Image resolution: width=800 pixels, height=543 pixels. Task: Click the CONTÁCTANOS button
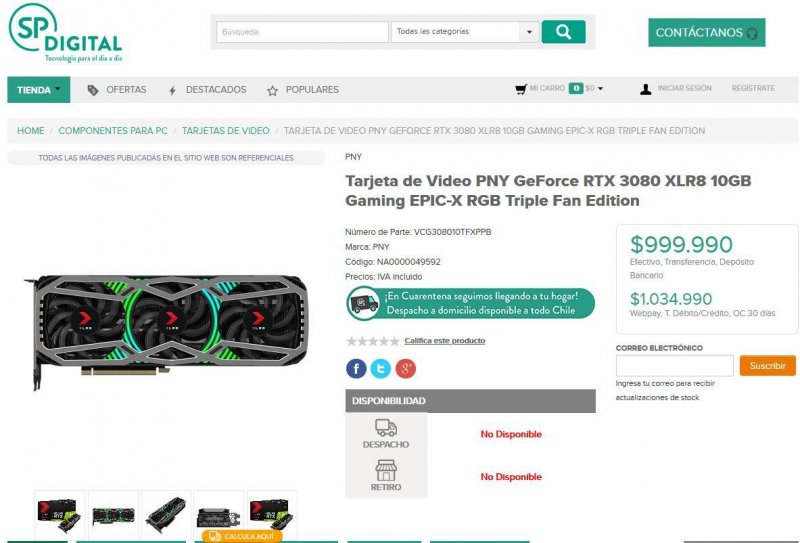pos(707,33)
